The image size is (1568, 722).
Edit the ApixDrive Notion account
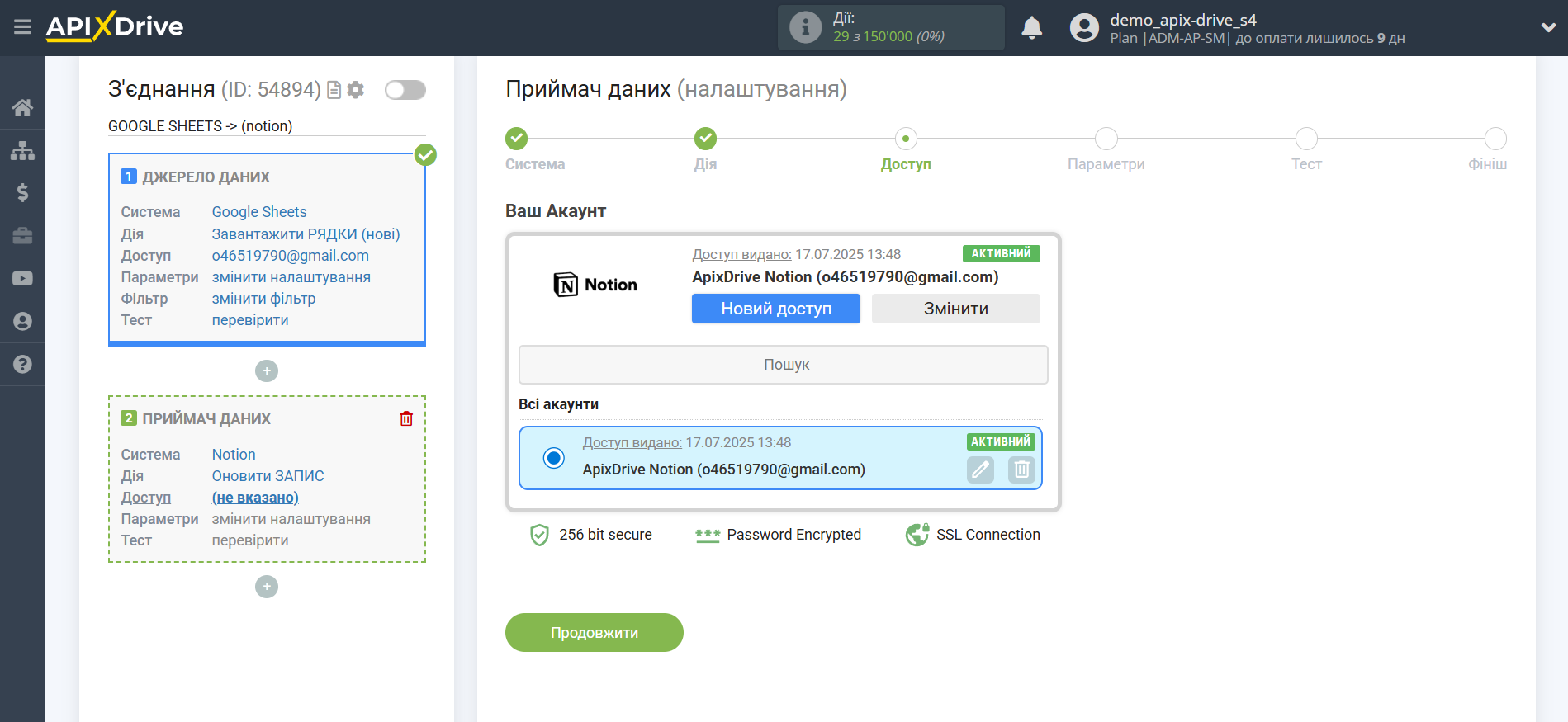980,470
